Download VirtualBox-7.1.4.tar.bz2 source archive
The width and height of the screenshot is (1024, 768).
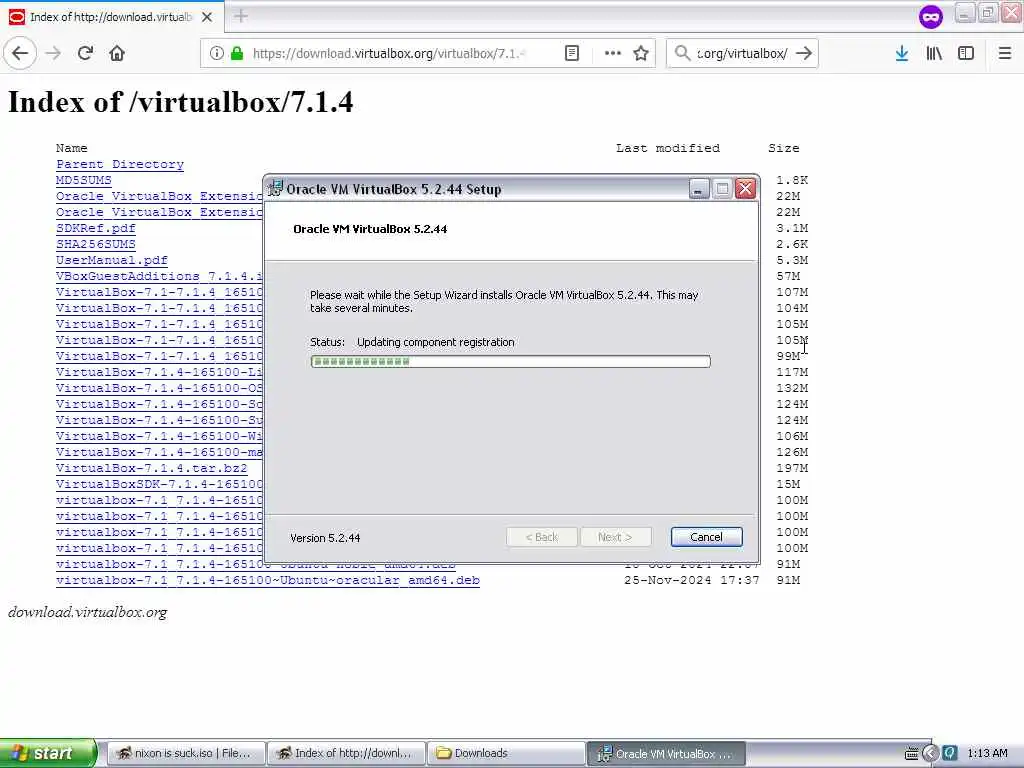[x=152, y=468]
